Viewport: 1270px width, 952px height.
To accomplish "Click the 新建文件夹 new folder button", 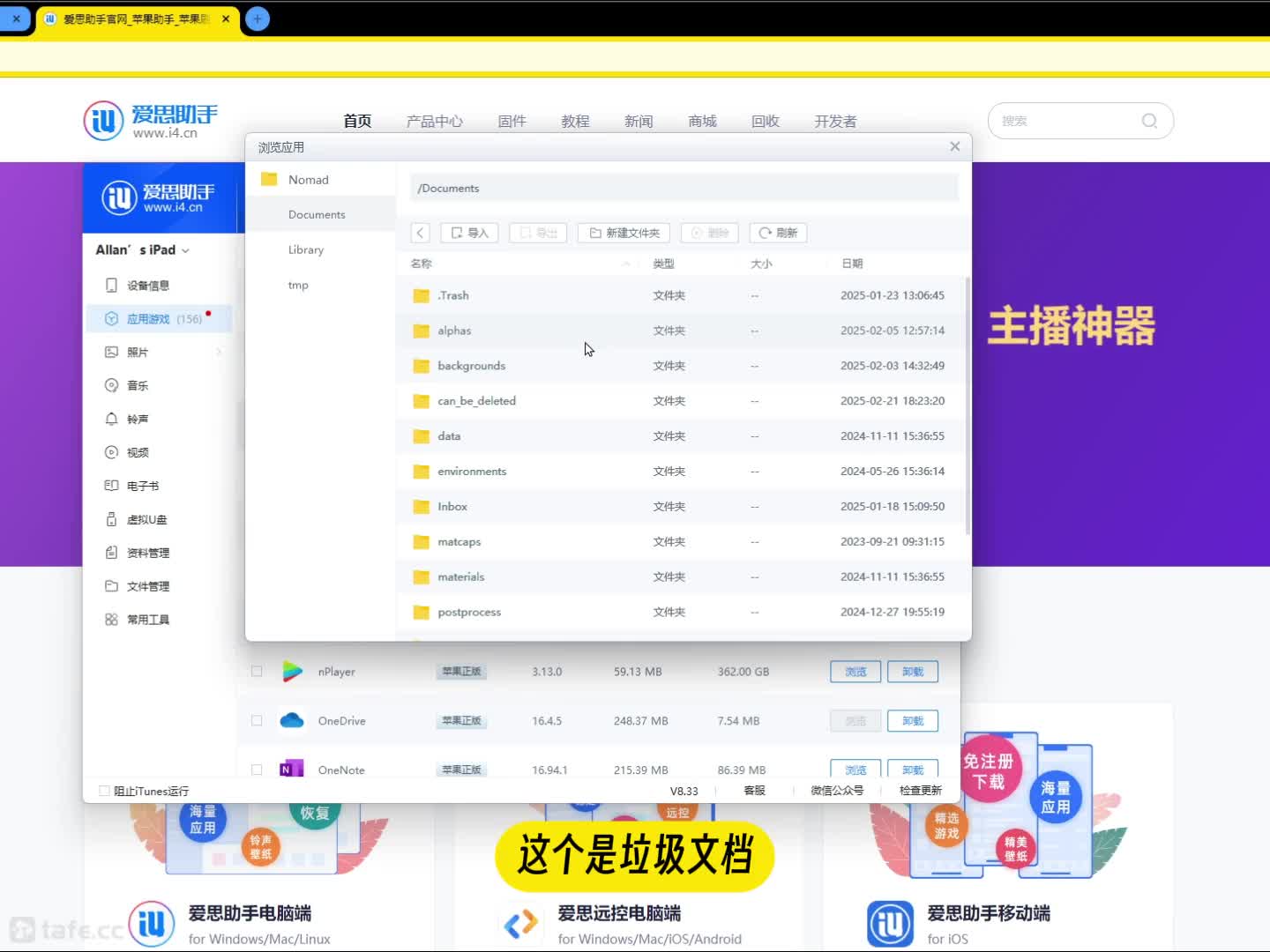I will click(624, 233).
